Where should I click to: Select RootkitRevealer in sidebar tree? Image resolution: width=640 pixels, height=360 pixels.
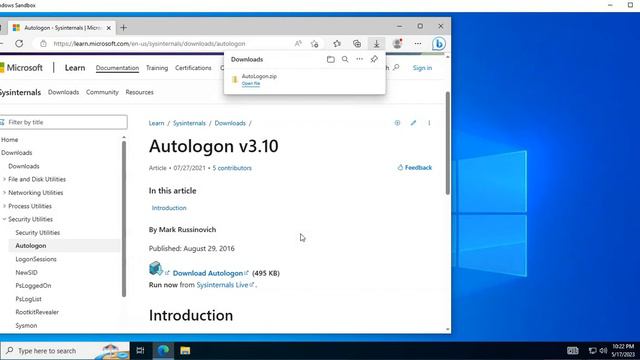click(x=37, y=312)
